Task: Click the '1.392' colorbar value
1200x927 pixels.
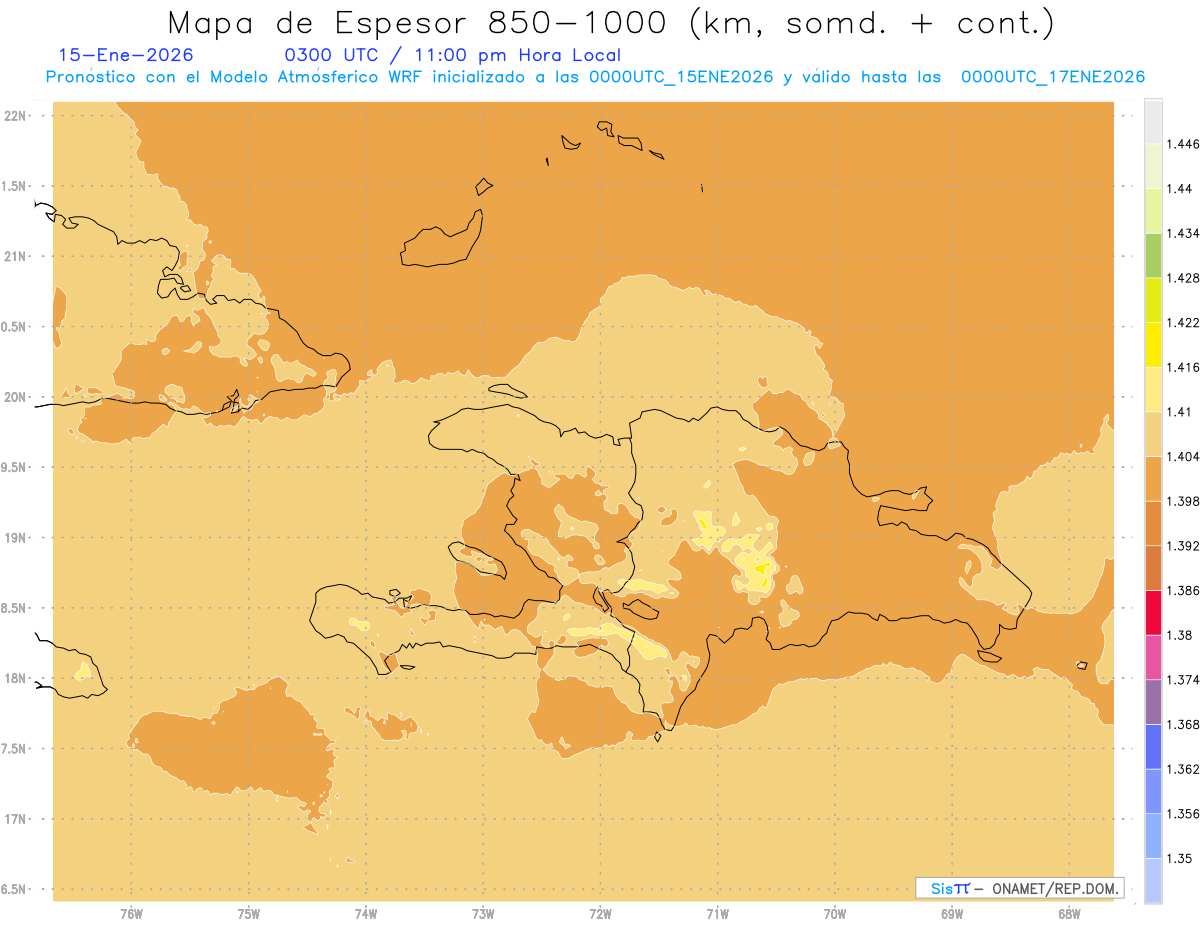Action: [1184, 546]
